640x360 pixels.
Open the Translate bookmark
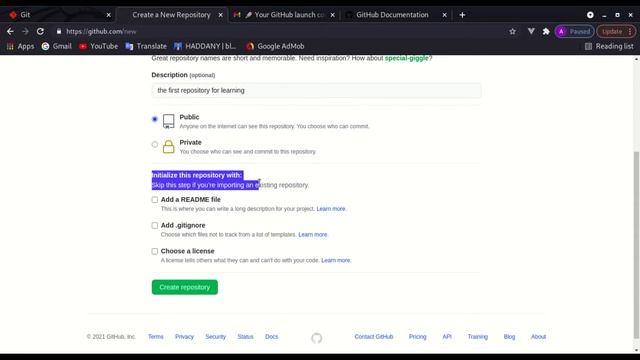(146, 46)
